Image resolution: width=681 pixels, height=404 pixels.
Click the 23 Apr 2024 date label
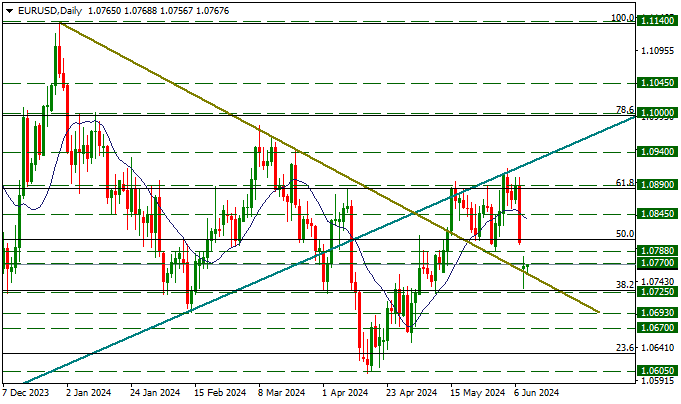point(412,393)
